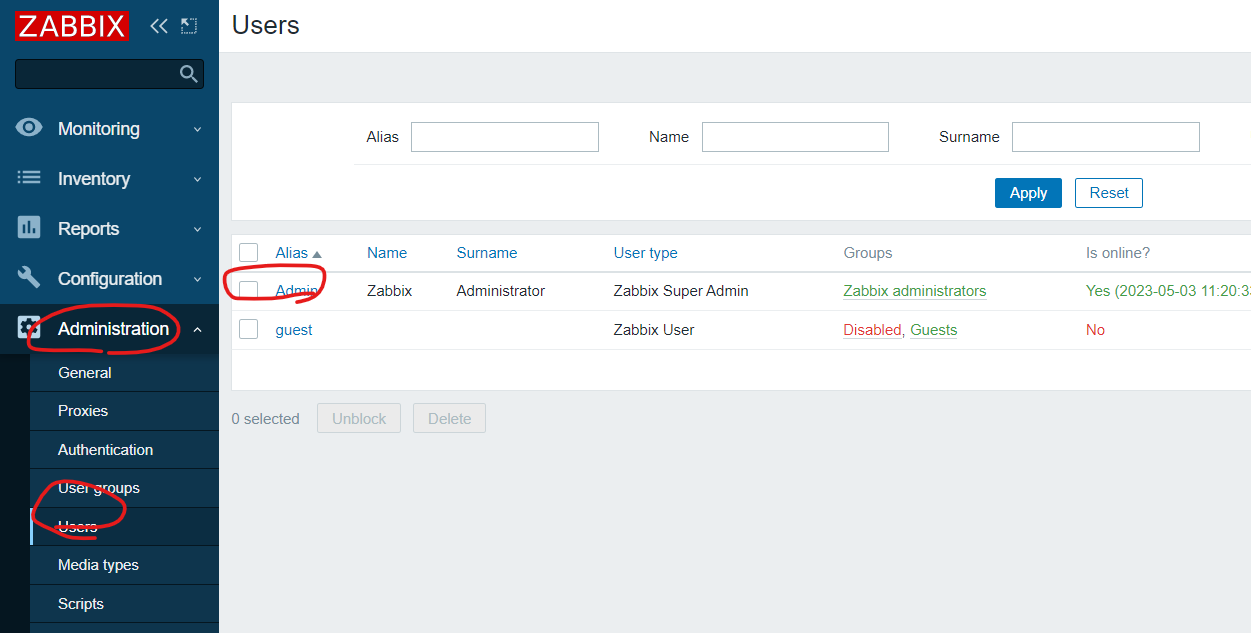Go to Authentication submenu item
This screenshot has width=1251, height=633.
click(x=124, y=450)
